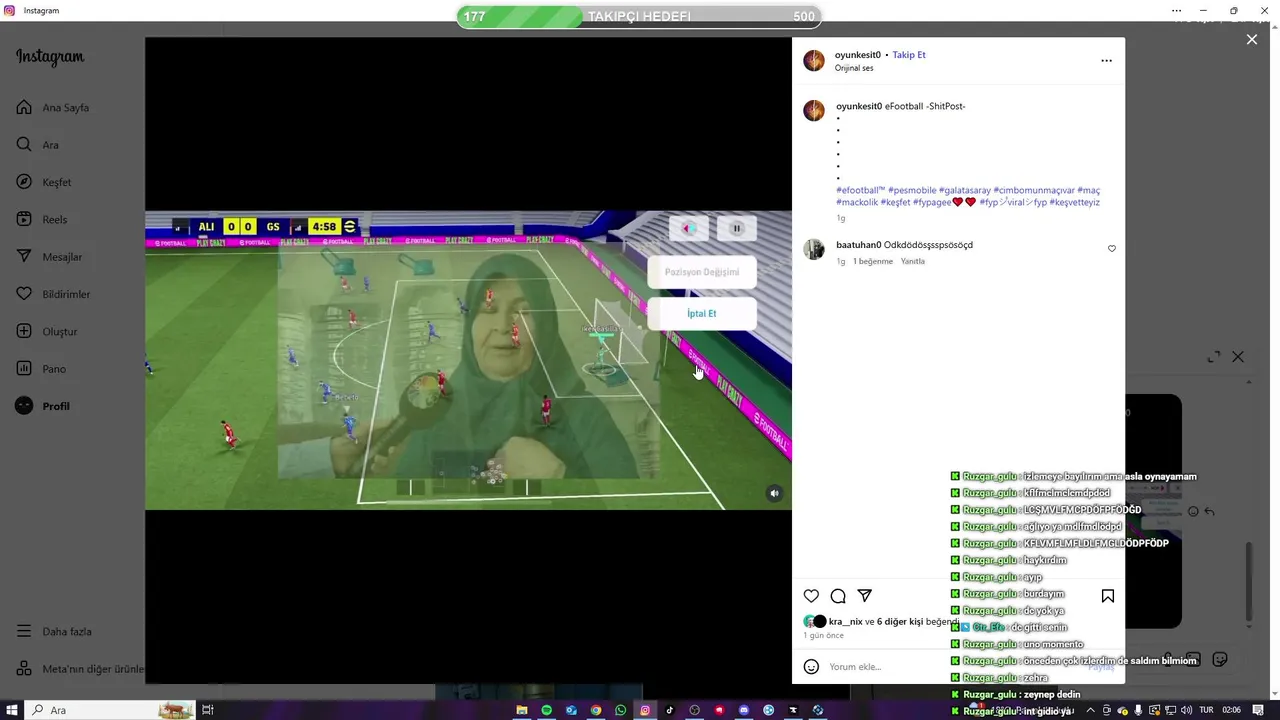Pause the match using the in-game pause icon
The image size is (1280, 720).
click(x=737, y=228)
